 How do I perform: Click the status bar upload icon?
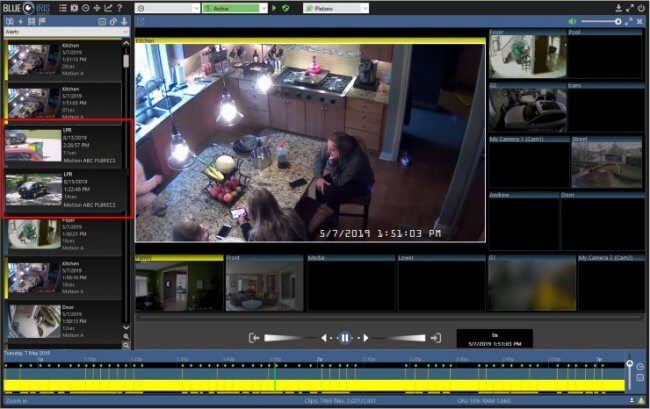pyautogui.click(x=632, y=401)
